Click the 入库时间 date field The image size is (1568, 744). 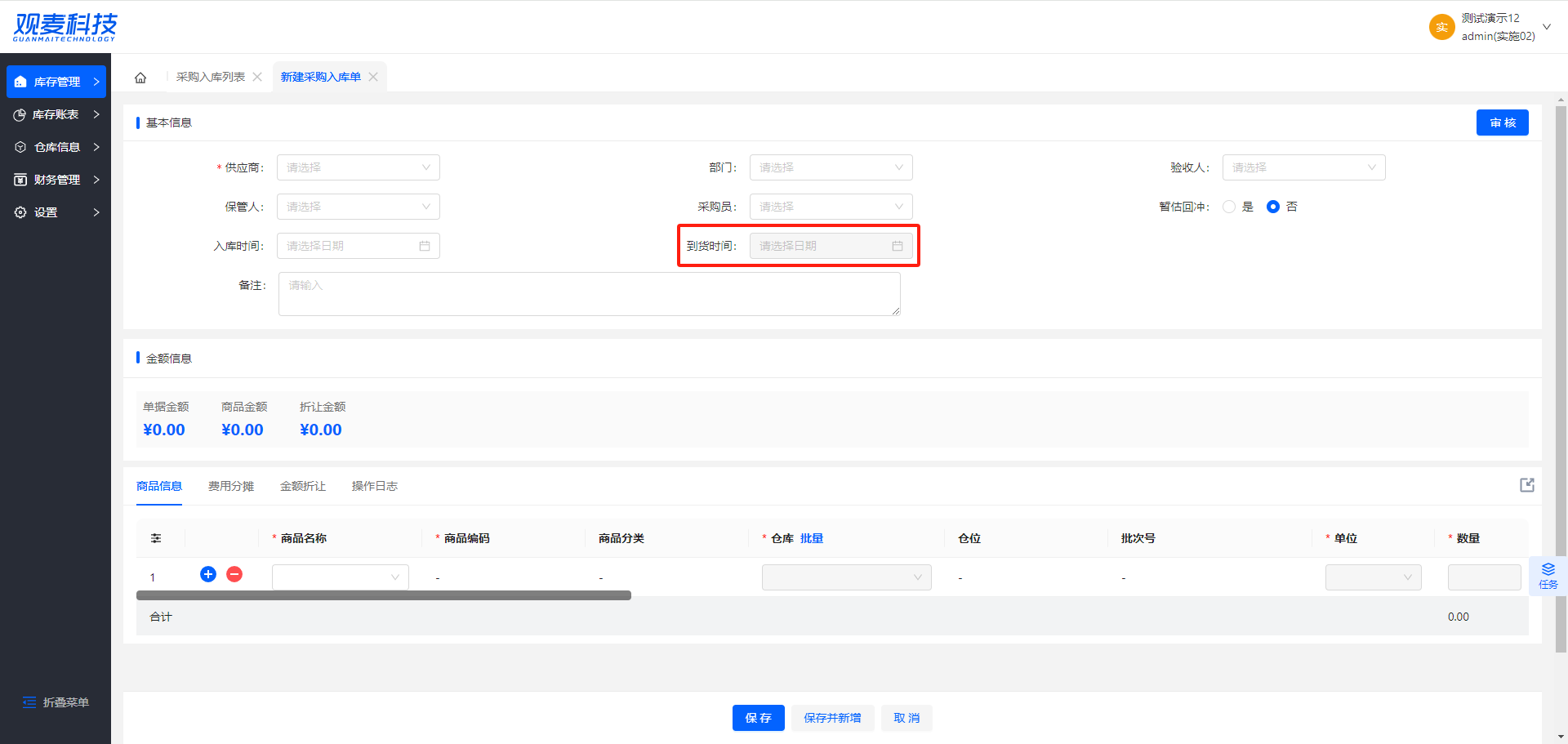click(x=359, y=246)
